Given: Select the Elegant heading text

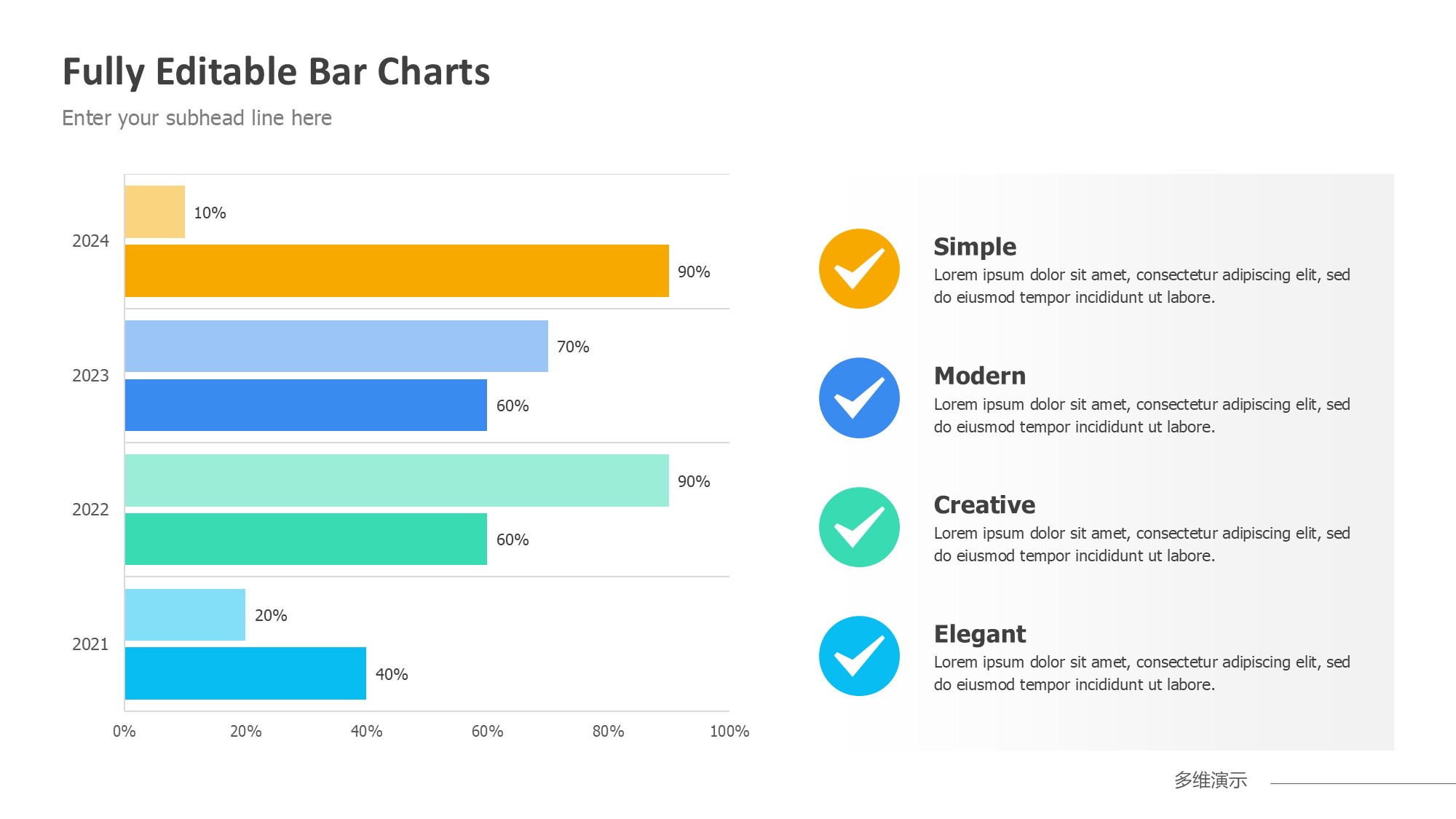Looking at the screenshot, I should click(x=980, y=634).
